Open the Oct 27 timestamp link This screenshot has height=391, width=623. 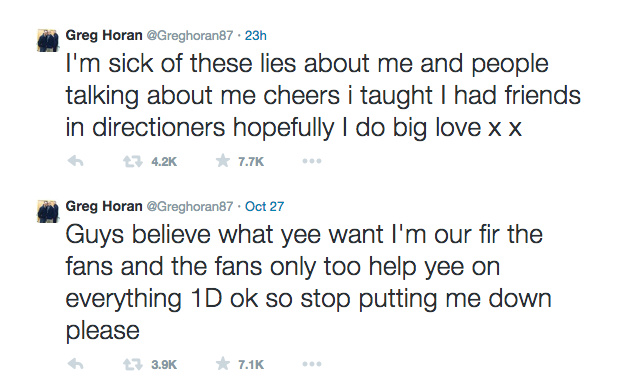coord(264,207)
